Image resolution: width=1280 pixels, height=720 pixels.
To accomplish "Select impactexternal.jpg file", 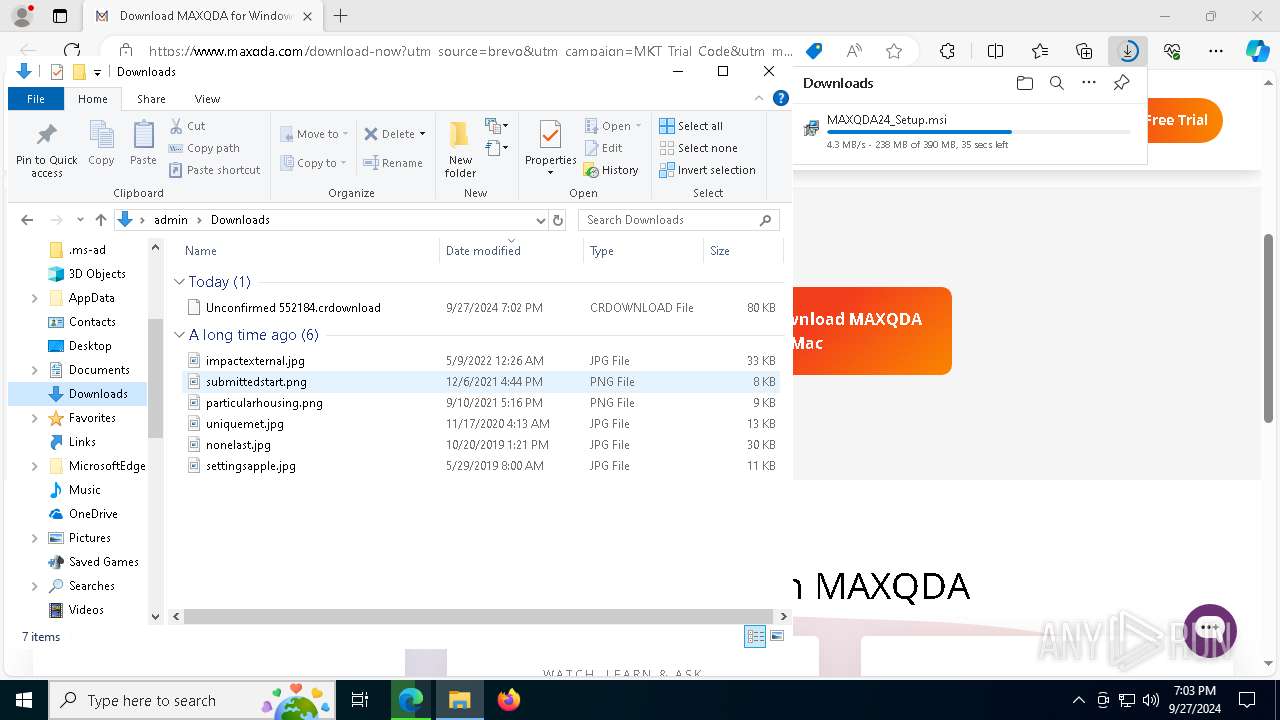I will click(255, 361).
